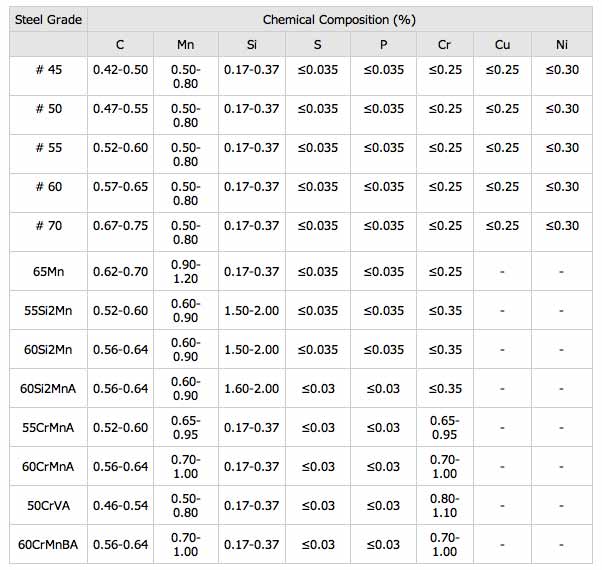
Task: Select the 60CrMnBA grade cell
Action: click(48, 544)
